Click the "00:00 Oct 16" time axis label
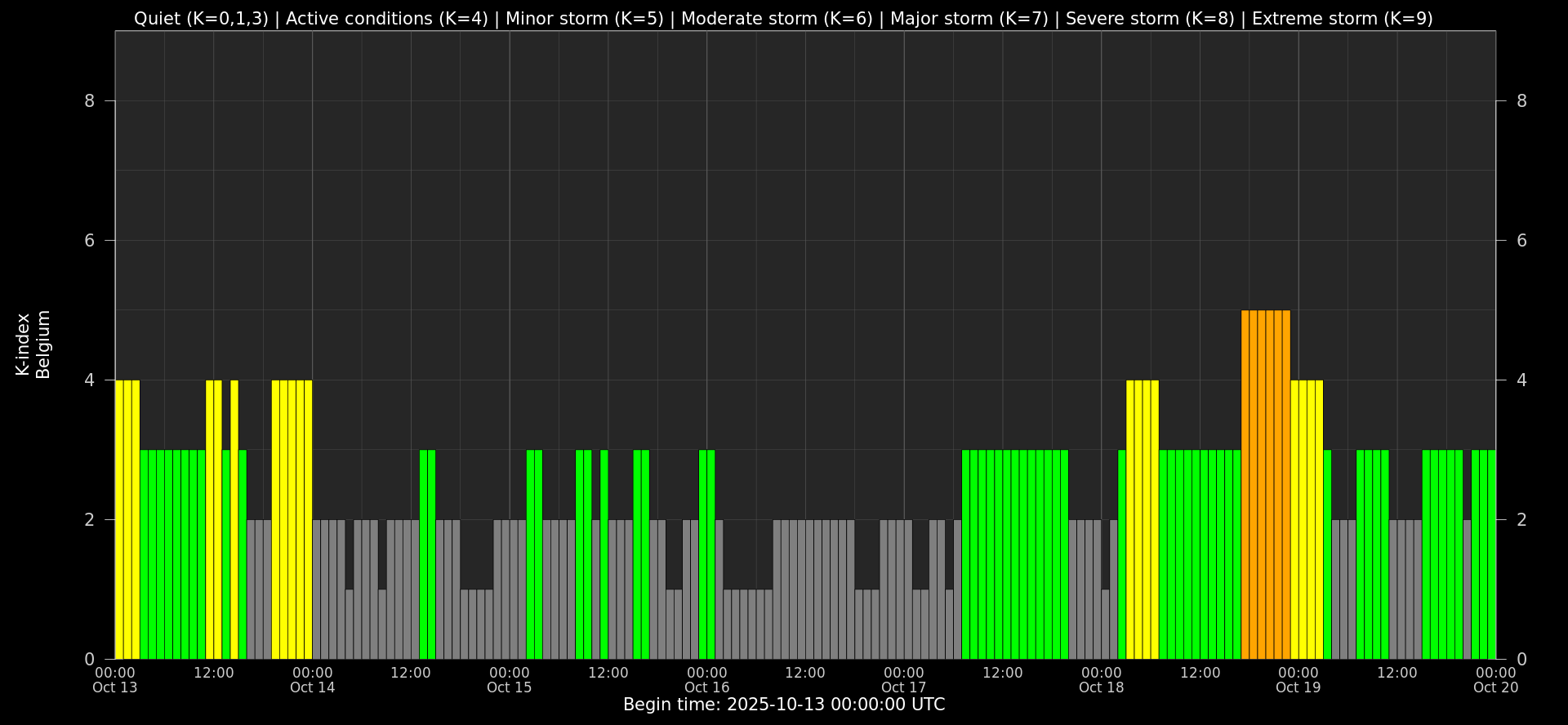The width and height of the screenshot is (1568, 725). (707, 680)
